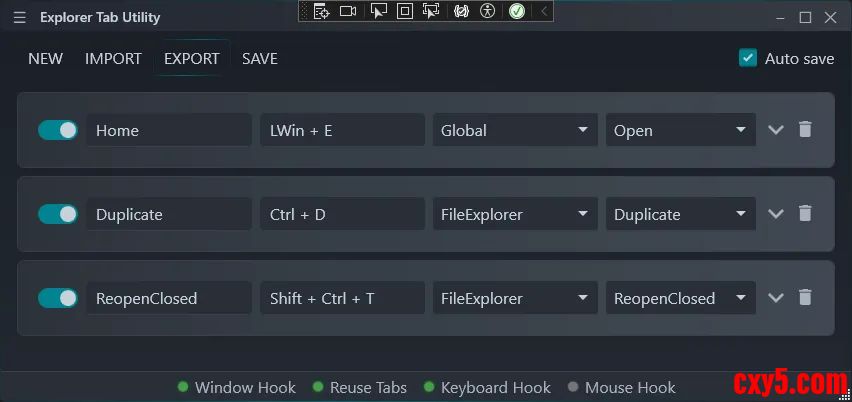Disable the Duplicate hotkey toggle
The image size is (852, 402).
[58, 214]
